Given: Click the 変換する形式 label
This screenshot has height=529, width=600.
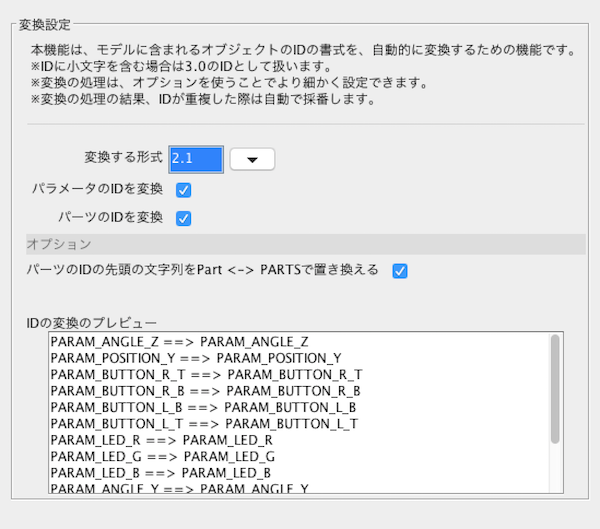Looking at the screenshot, I should click(x=124, y=157).
